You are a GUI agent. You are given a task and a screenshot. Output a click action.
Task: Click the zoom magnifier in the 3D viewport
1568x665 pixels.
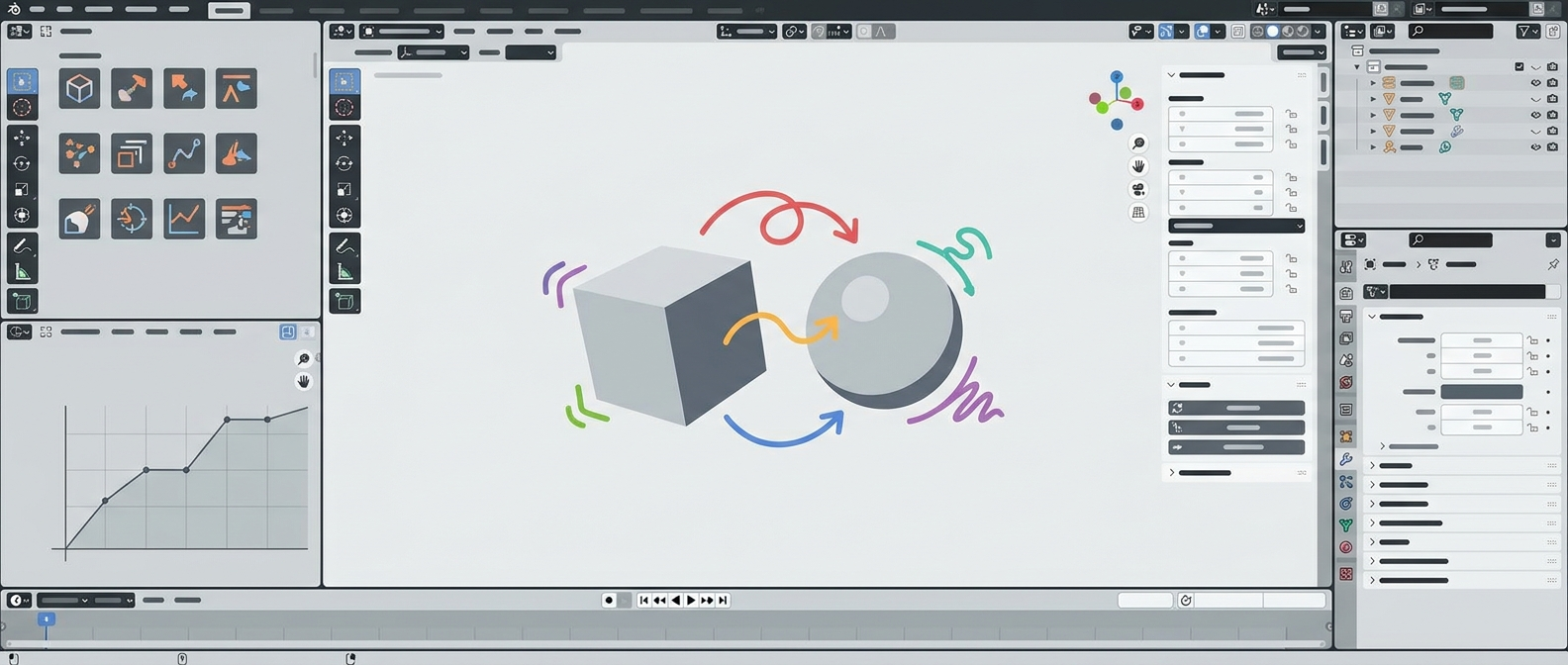click(1138, 143)
